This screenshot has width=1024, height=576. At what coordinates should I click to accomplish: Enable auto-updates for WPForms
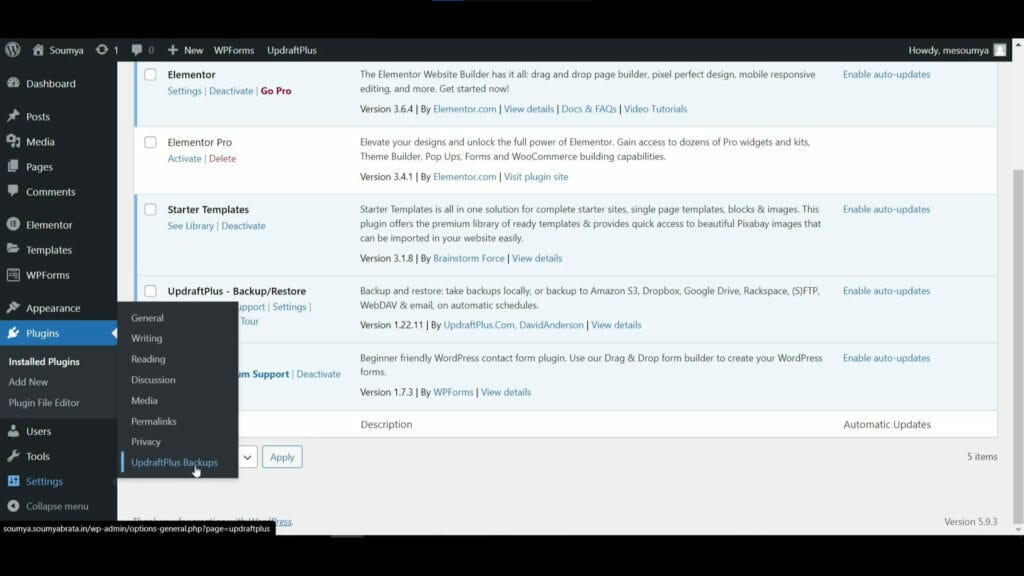tap(886, 359)
